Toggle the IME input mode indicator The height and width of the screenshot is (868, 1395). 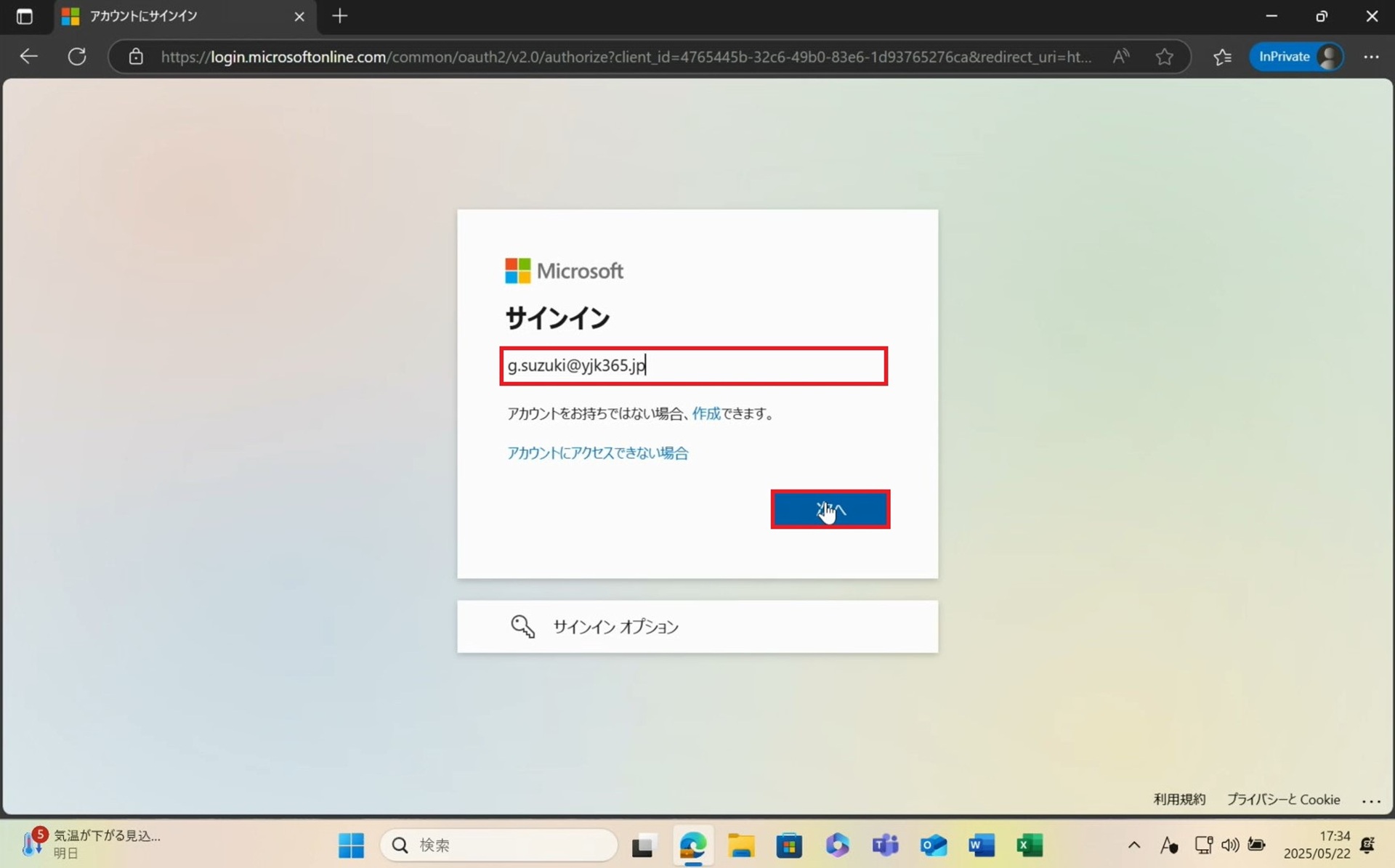point(1169,845)
